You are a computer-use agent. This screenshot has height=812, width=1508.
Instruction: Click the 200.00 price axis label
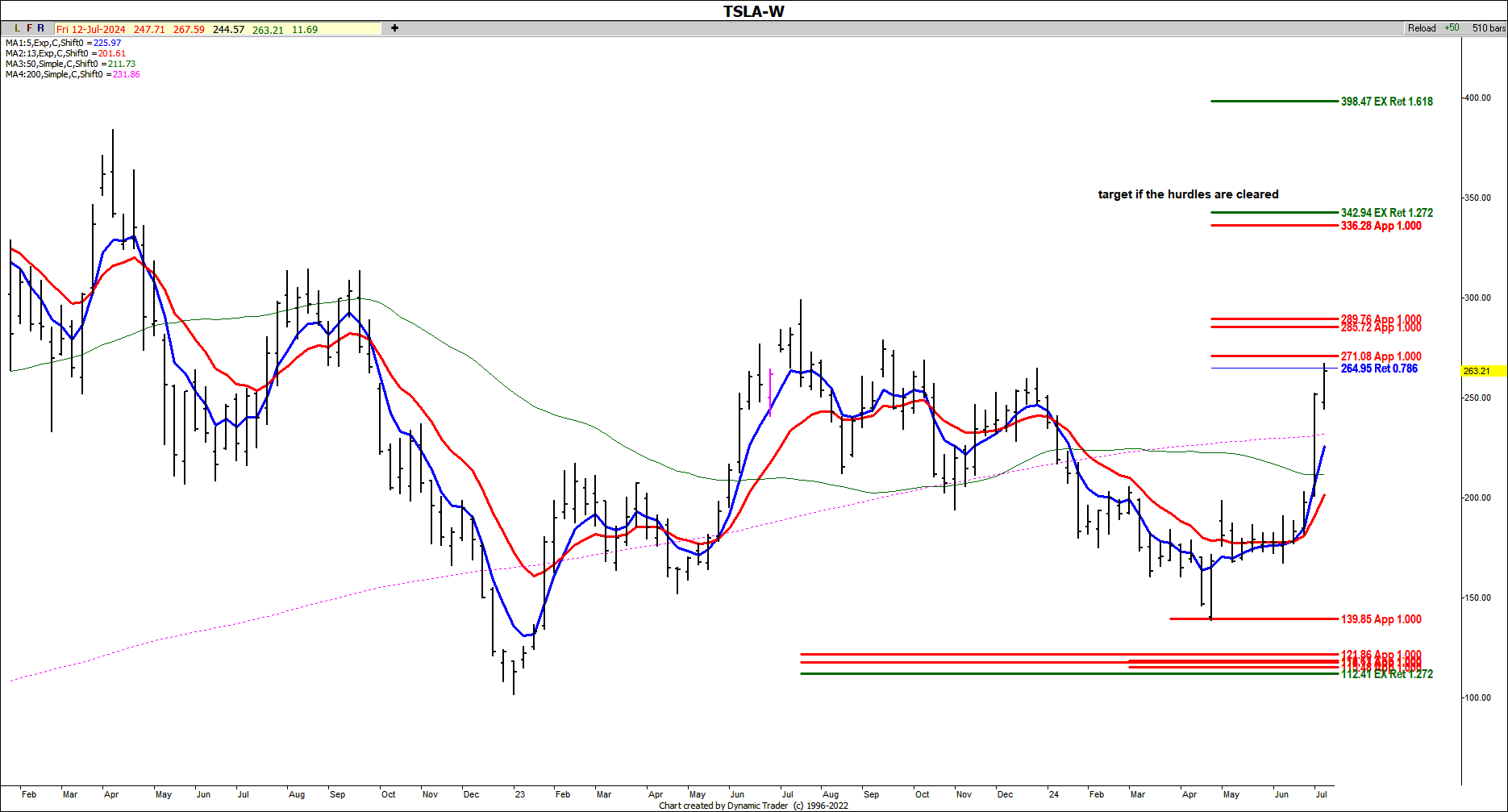(1477, 498)
